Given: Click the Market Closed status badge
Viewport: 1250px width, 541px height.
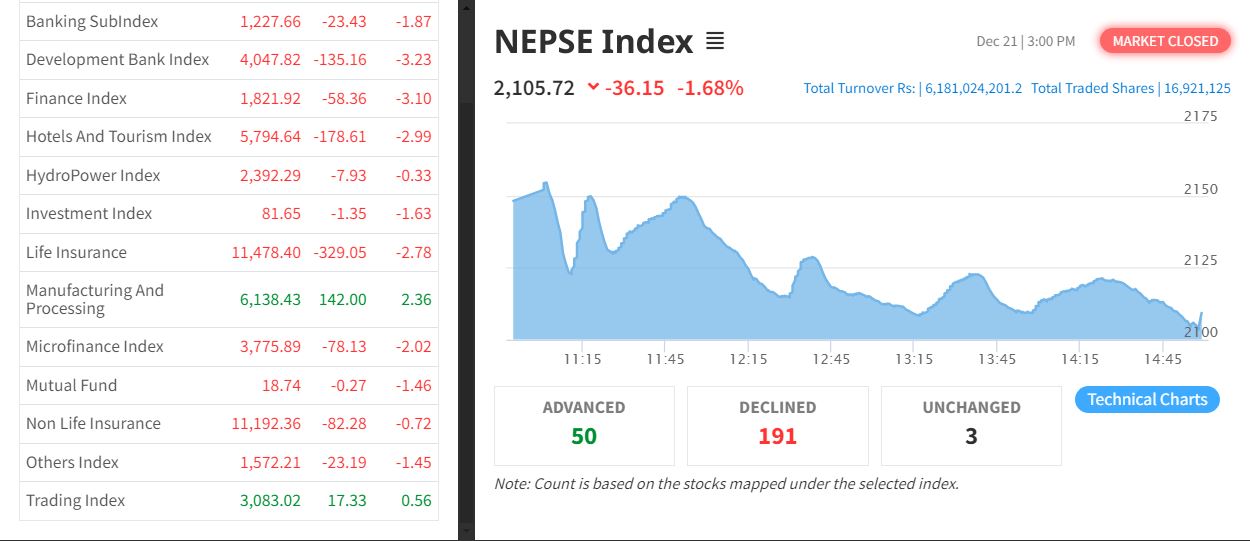Looking at the screenshot, I should [x=1165, y=41].
